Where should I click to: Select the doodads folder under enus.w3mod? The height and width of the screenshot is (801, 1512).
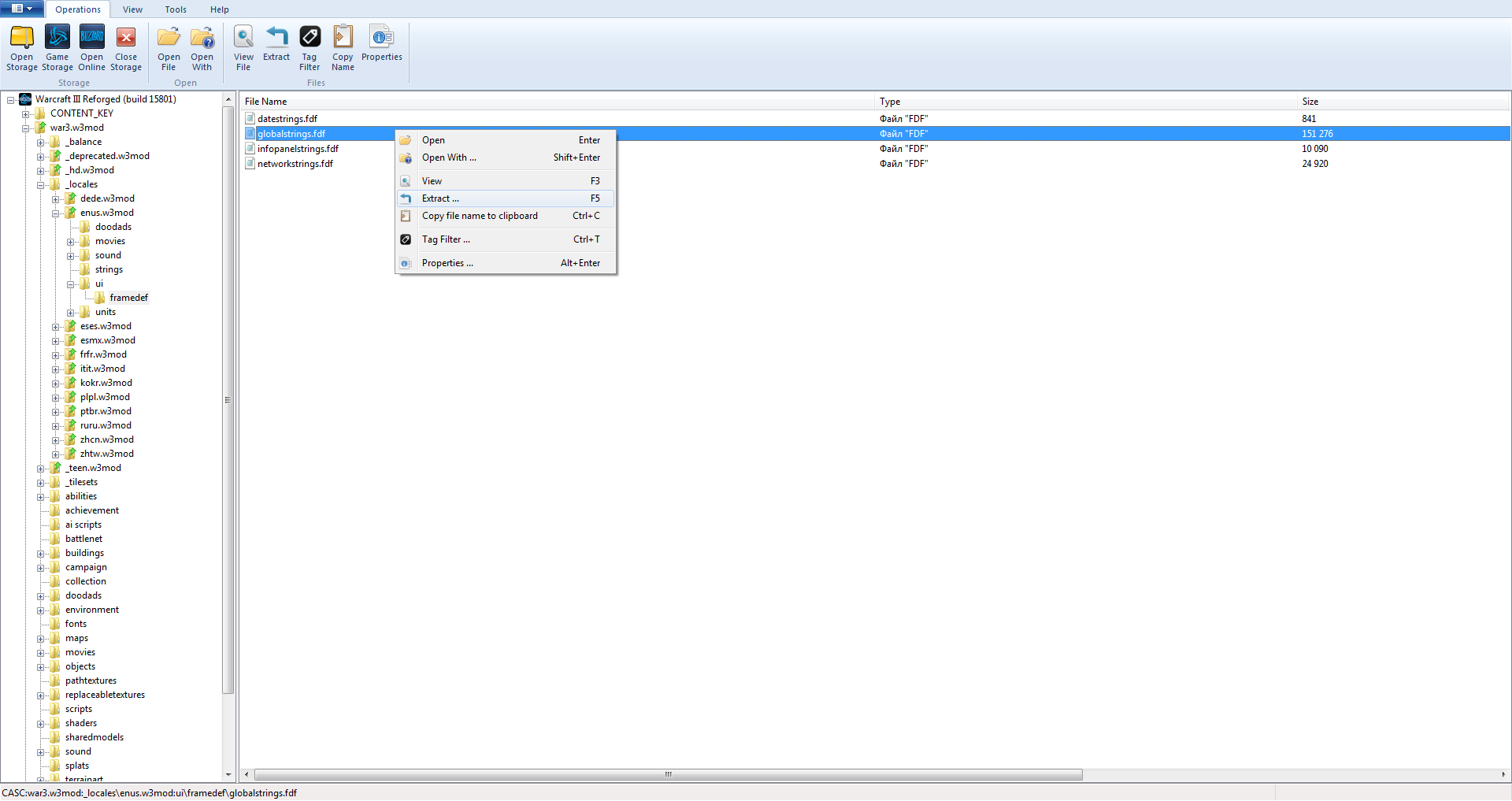click(x=113, y=227)
